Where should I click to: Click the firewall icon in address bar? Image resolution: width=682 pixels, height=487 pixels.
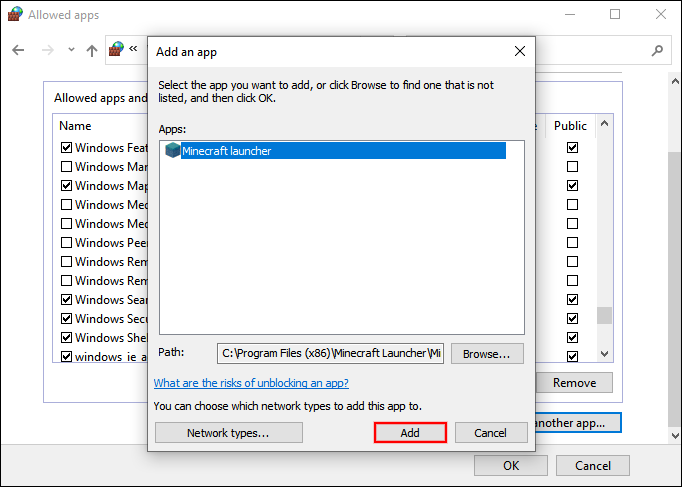tap(118, 50)
